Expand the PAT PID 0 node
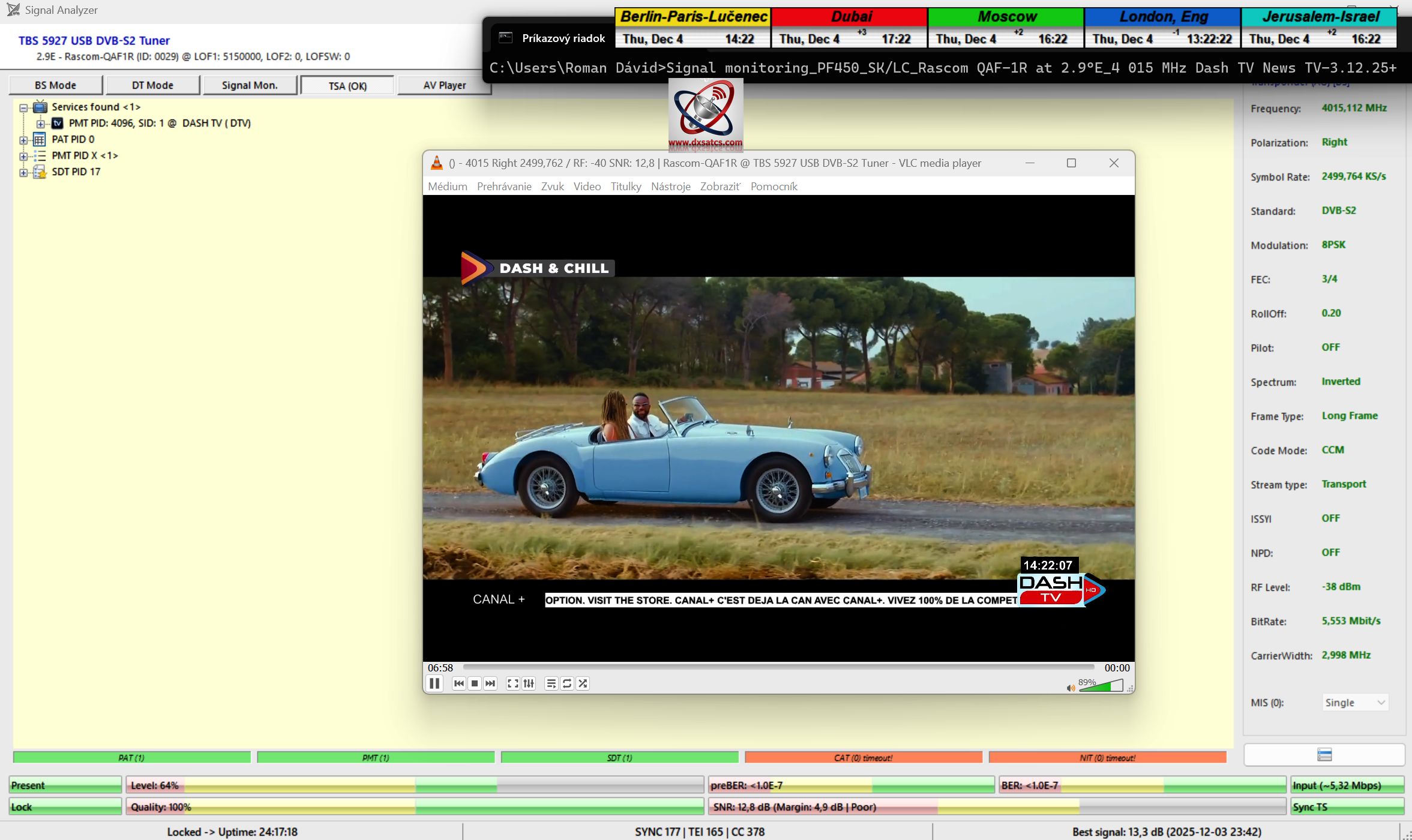Viewport: 1412px width, 840px height. click(23, 140)
